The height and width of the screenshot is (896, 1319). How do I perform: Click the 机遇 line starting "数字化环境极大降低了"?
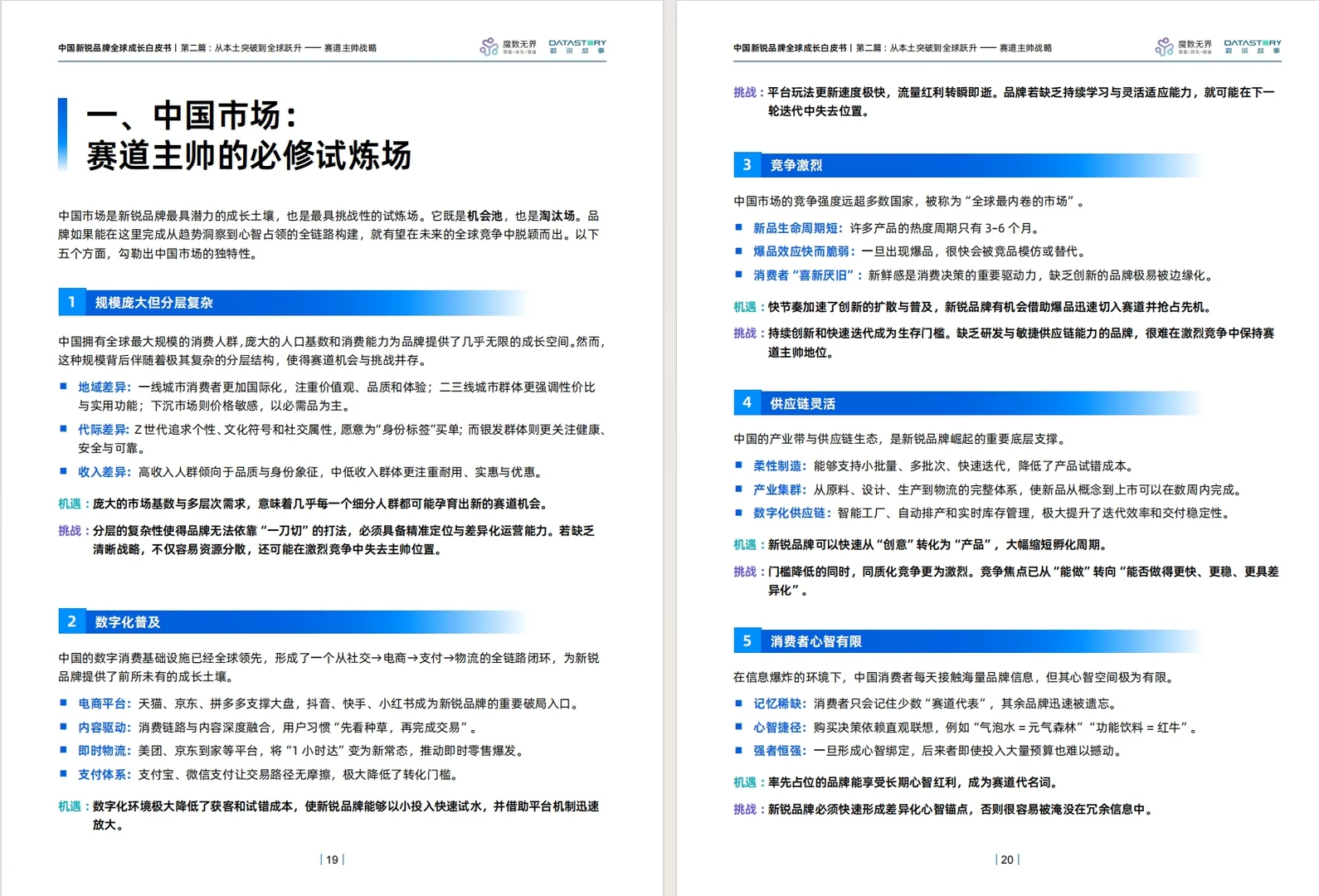point(329,816)
